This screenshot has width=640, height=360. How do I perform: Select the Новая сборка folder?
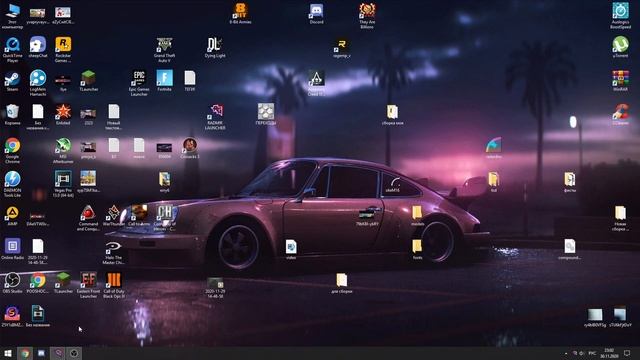[620, 218]
